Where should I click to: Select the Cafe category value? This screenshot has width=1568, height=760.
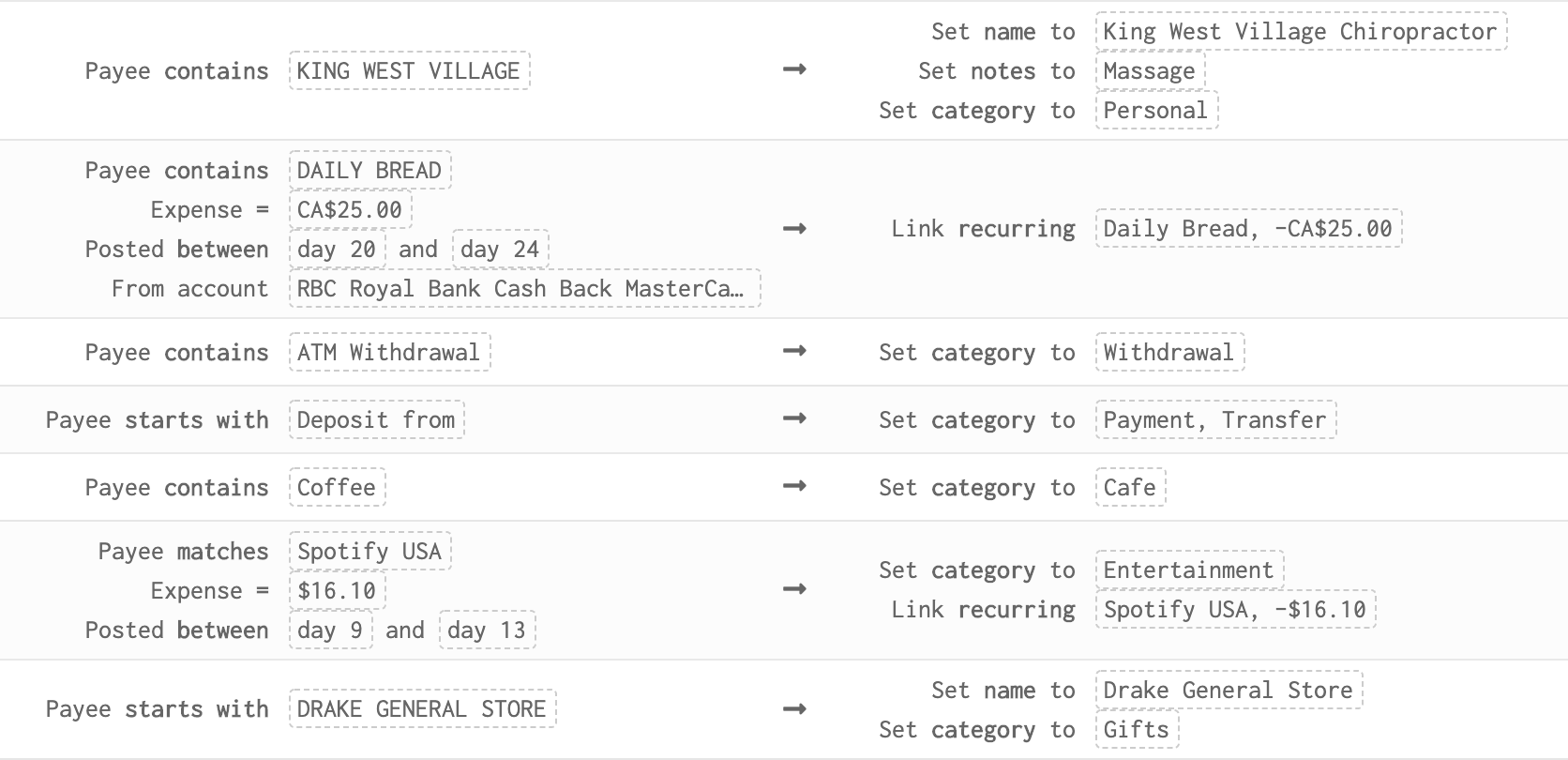pos(1130,488)
